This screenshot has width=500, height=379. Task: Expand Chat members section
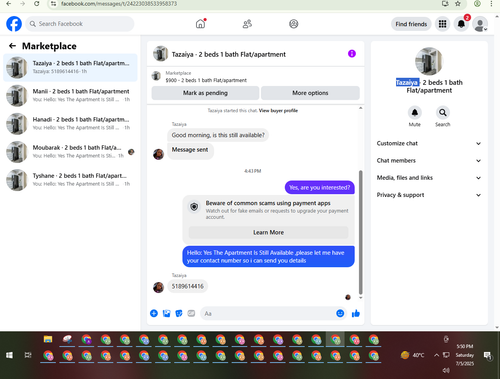(x=429, y=161)
